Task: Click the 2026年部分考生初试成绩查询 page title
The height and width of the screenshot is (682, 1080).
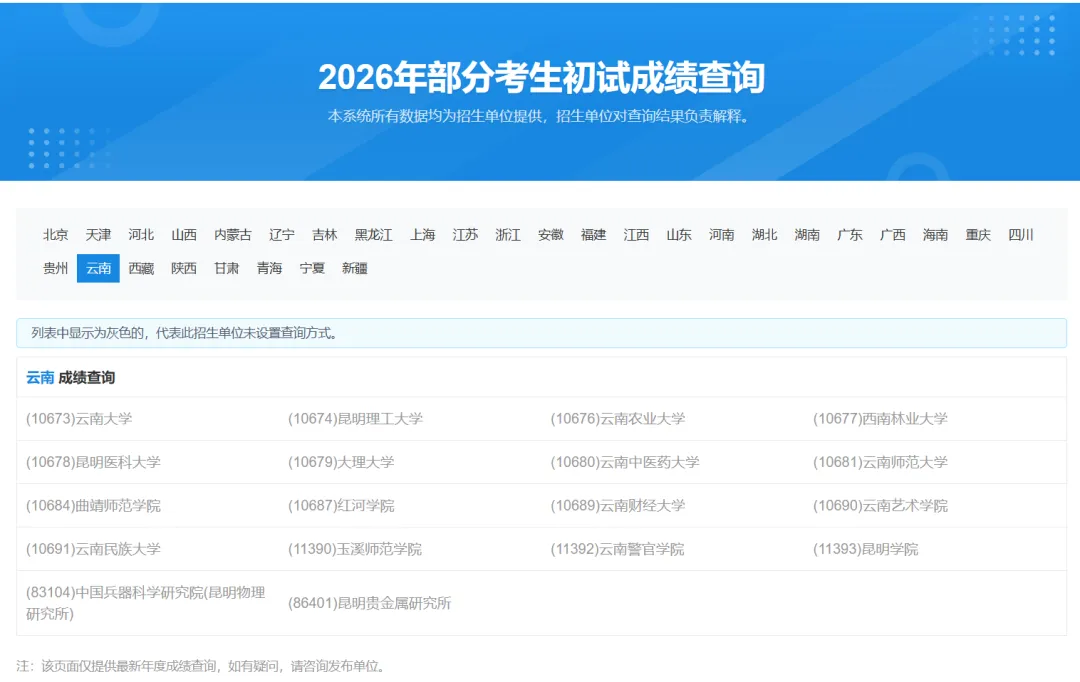Action: pyautogui.click(x=541, y=77)
